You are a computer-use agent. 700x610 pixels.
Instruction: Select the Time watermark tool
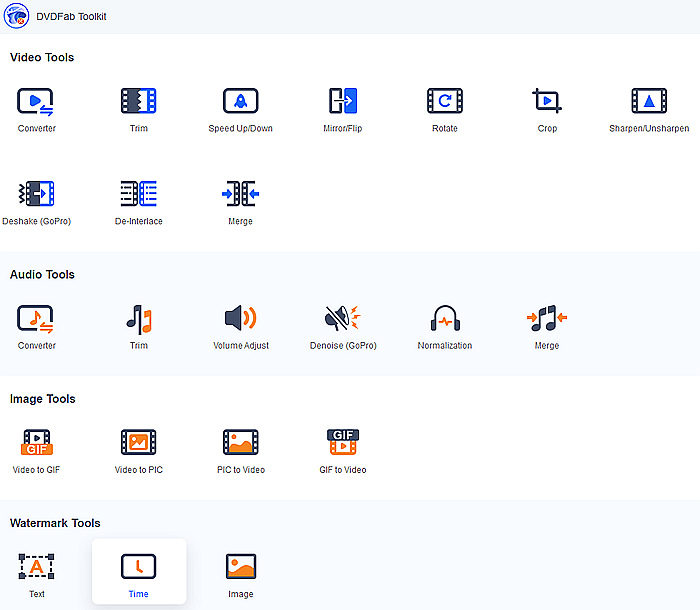coord(139,572)
